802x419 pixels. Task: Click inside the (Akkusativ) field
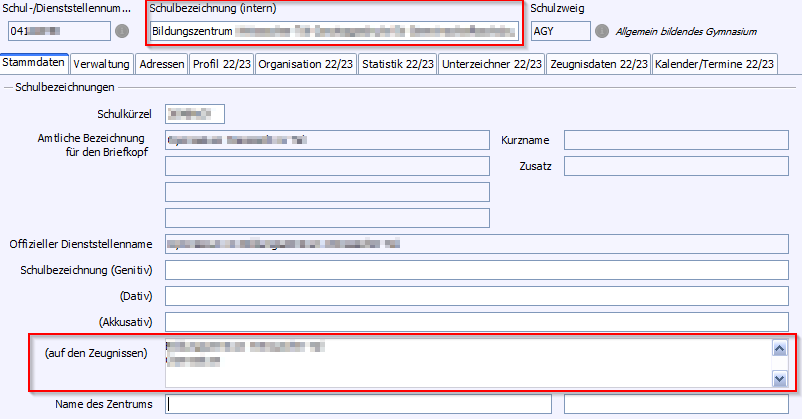coord(481,322)
